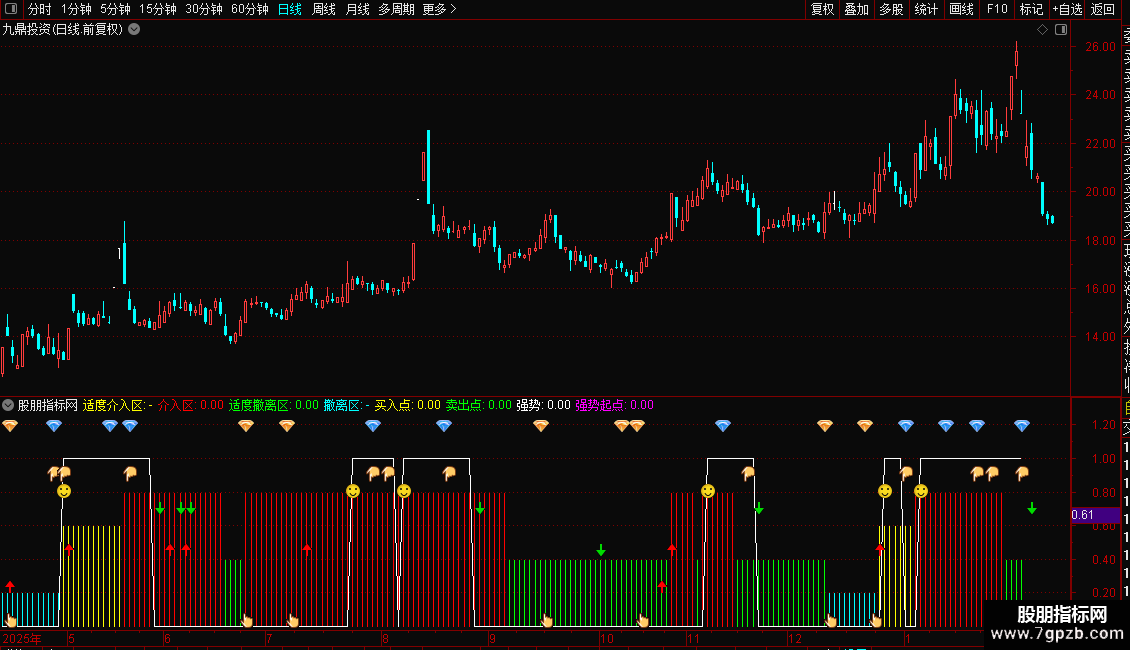Click the first smiley face marker in May
Viewport: 1130px width, 650px height.
click(x=64, y=491)
